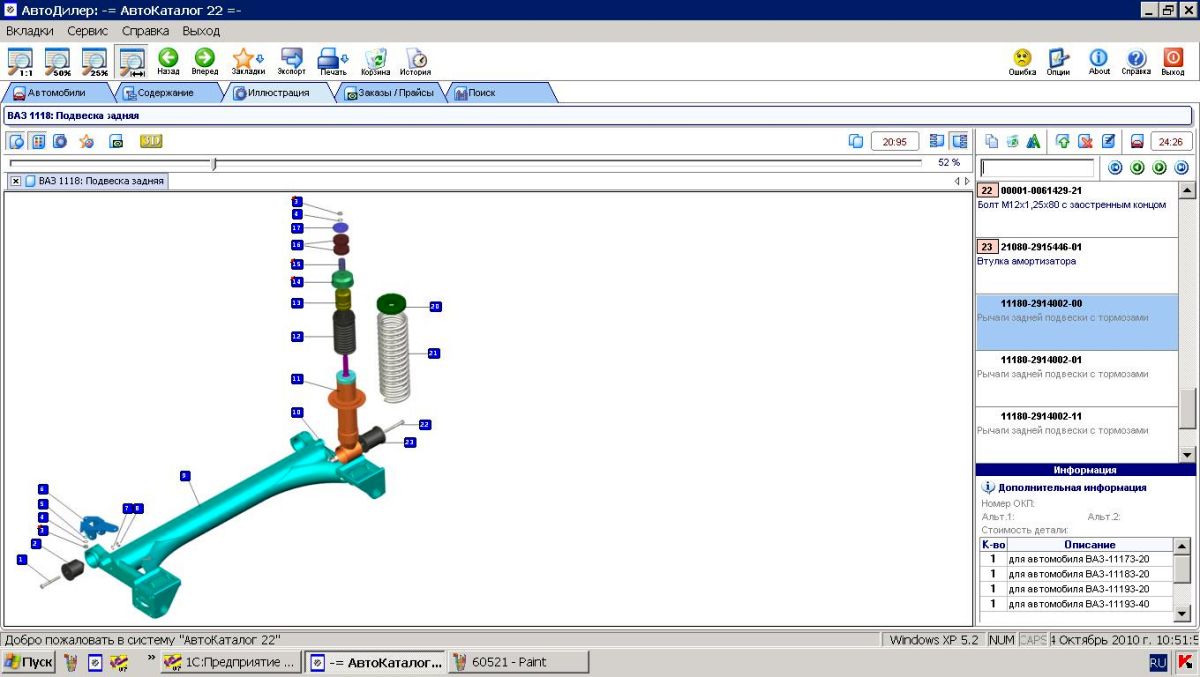Viewport: 1200px width, 677px height.
Task: Select part 22 Болт М12х1,25х80 in list
Action: (1077, 209)
